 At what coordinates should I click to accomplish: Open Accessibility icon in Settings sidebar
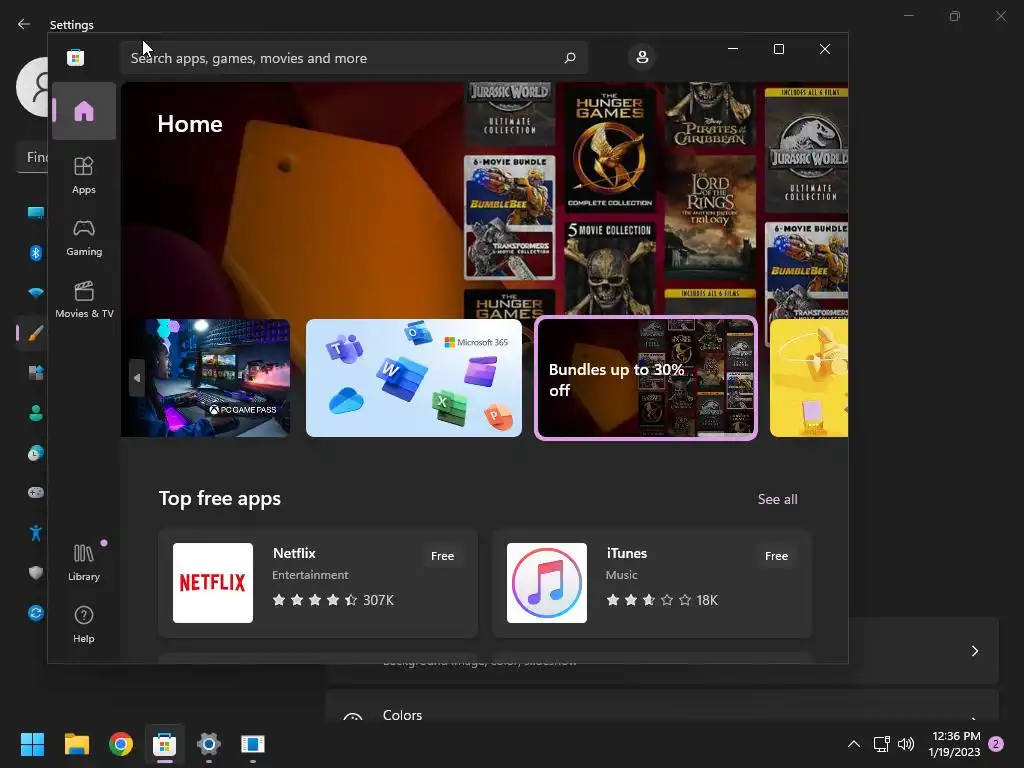click(x=36, y=532)
